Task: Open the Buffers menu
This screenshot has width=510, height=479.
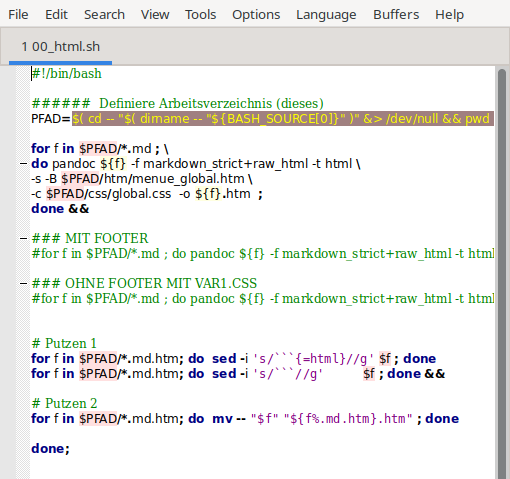Action: [x=396, y=15]
